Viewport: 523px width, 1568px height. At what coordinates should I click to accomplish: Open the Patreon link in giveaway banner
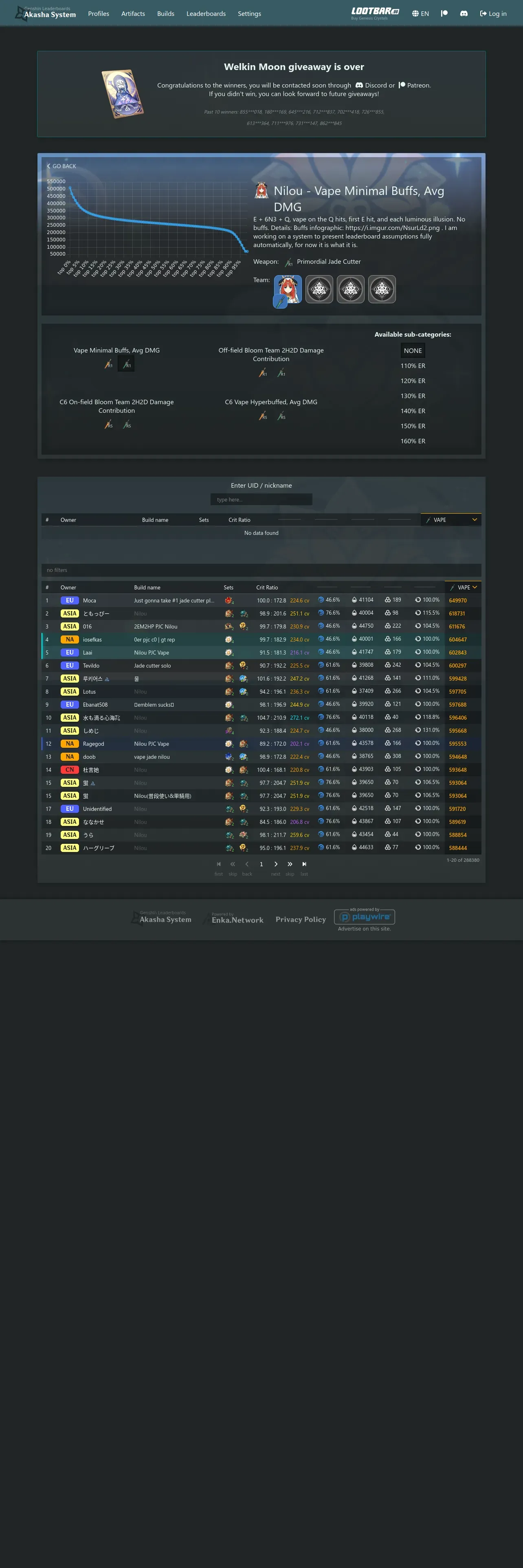pyautogui.click(x=414, y=85)
